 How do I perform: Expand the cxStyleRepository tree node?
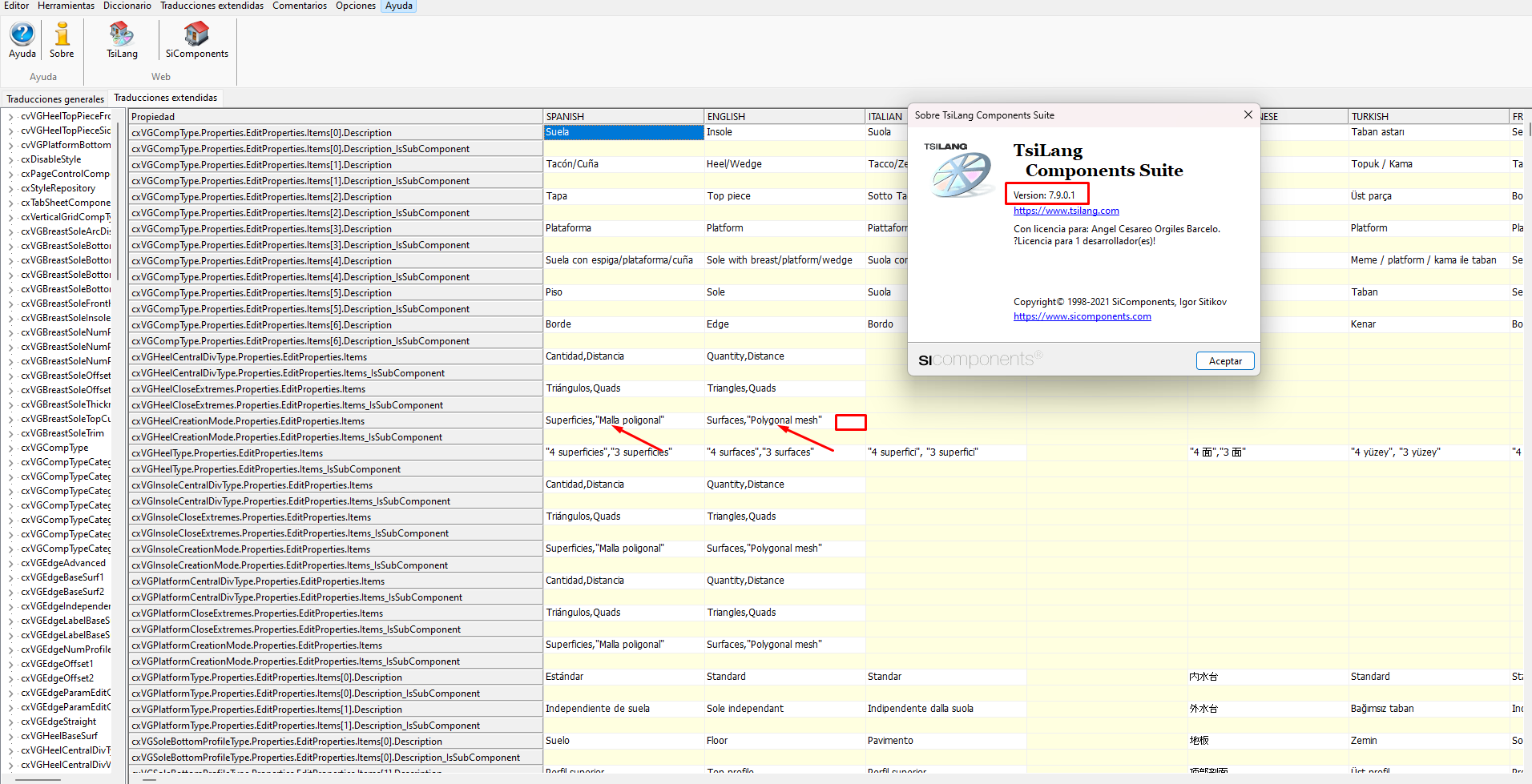click(11, 189)
